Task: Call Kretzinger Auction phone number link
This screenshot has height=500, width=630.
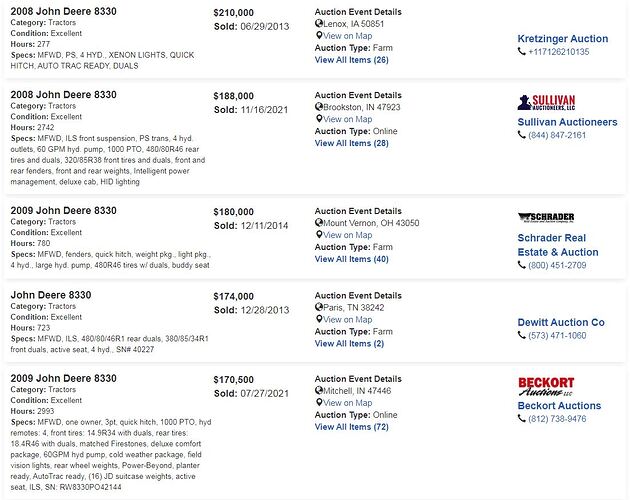Action: pos(558,52)
